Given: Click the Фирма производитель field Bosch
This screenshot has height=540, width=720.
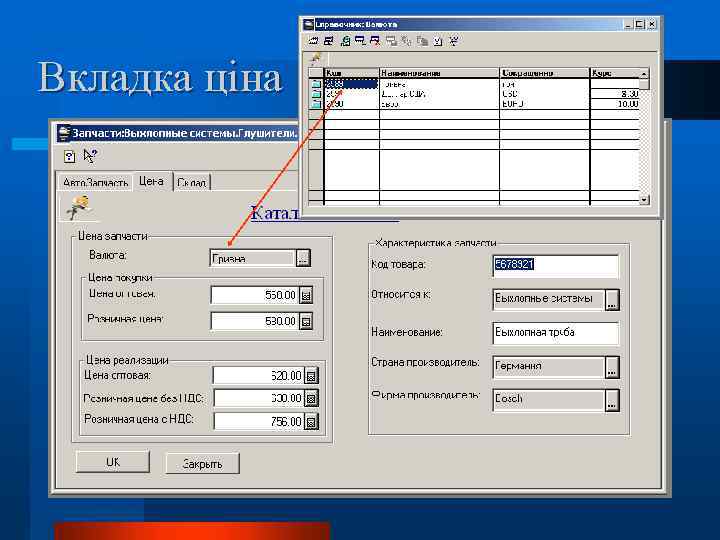Looking at the screenshot, I should (549, 400).
